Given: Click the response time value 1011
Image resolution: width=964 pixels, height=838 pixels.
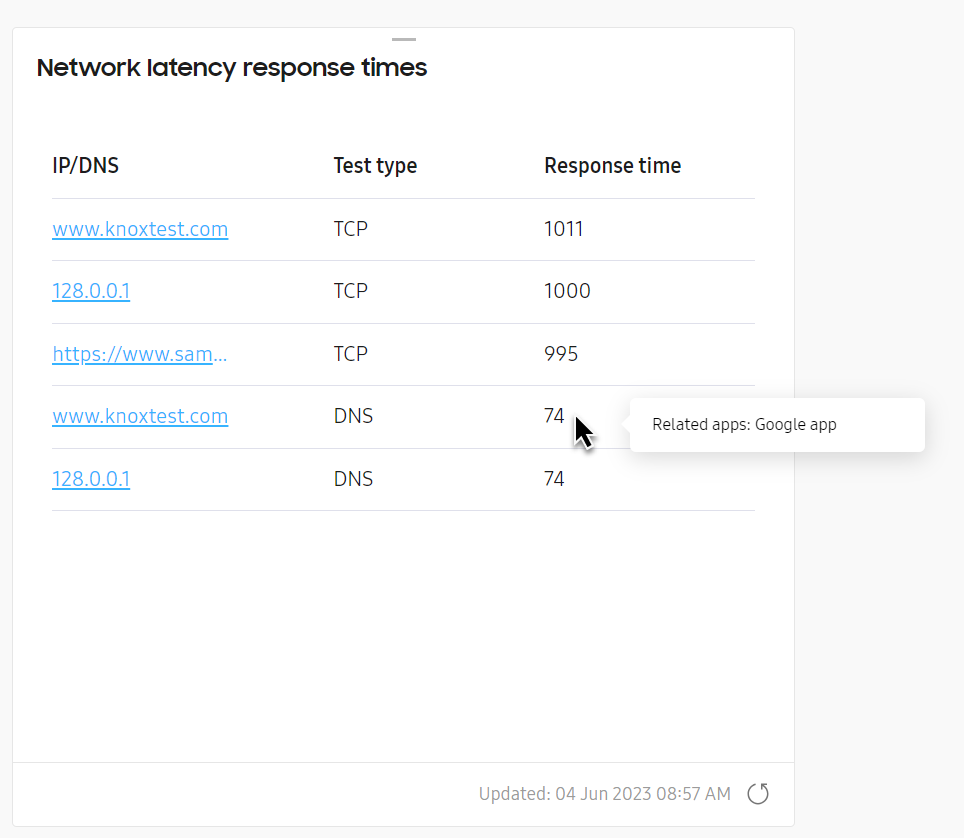Looking at the screenshot, I should [563, 229].
